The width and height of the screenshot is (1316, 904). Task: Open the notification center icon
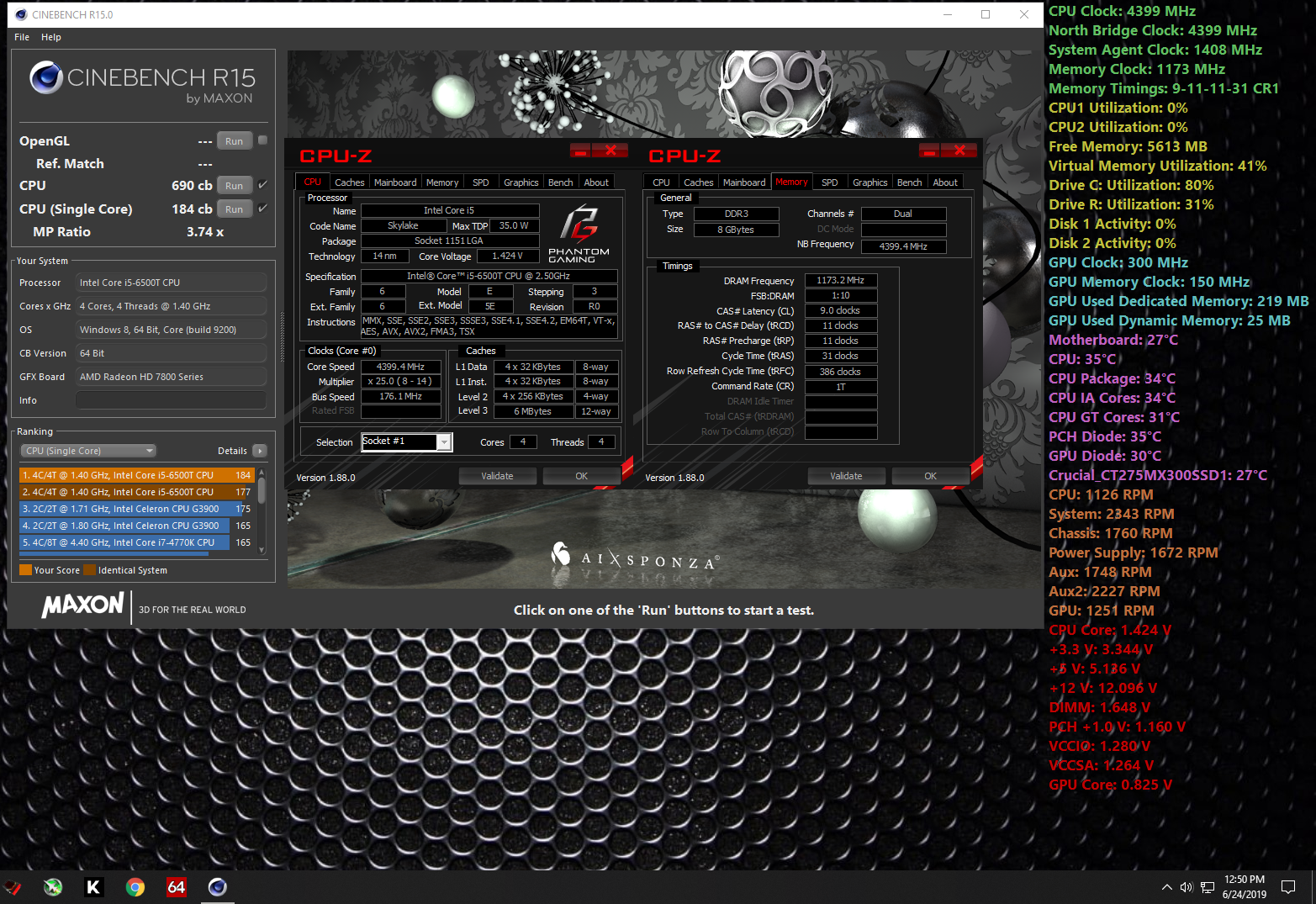(1287, 887)
